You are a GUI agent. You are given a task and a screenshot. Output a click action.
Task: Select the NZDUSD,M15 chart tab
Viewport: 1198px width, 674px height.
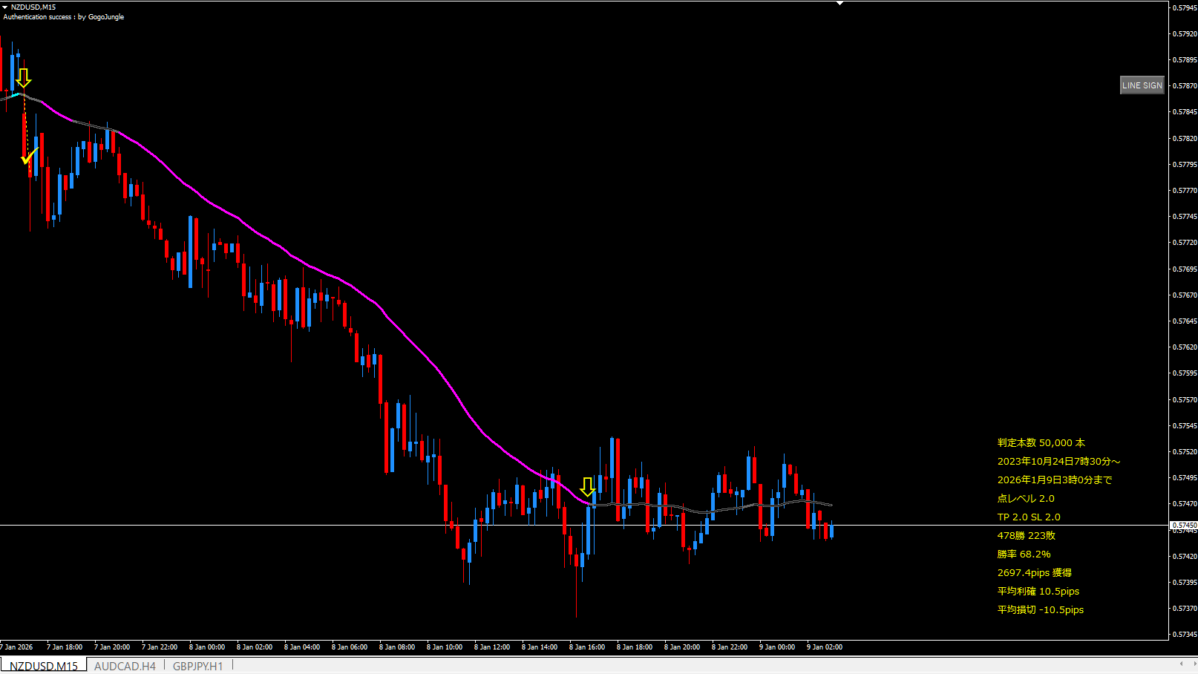[x=43, y=665]
